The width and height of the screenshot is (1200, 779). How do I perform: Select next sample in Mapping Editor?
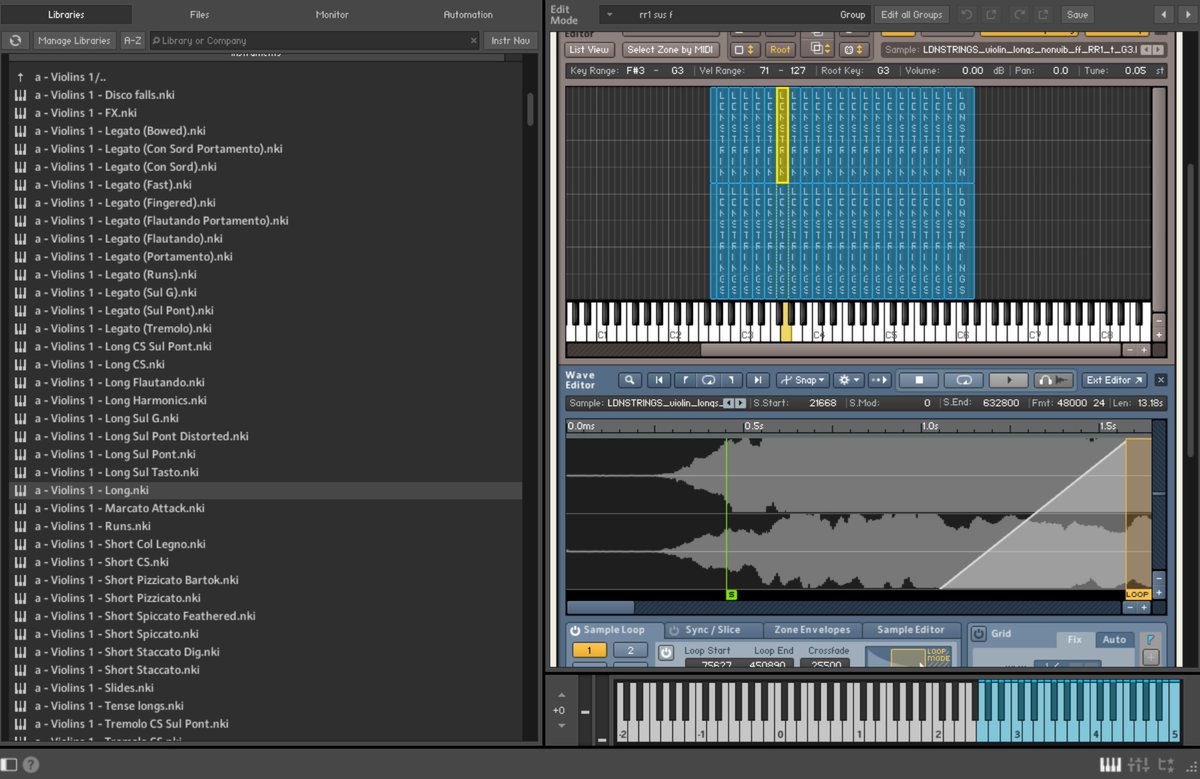[1159, 50]
